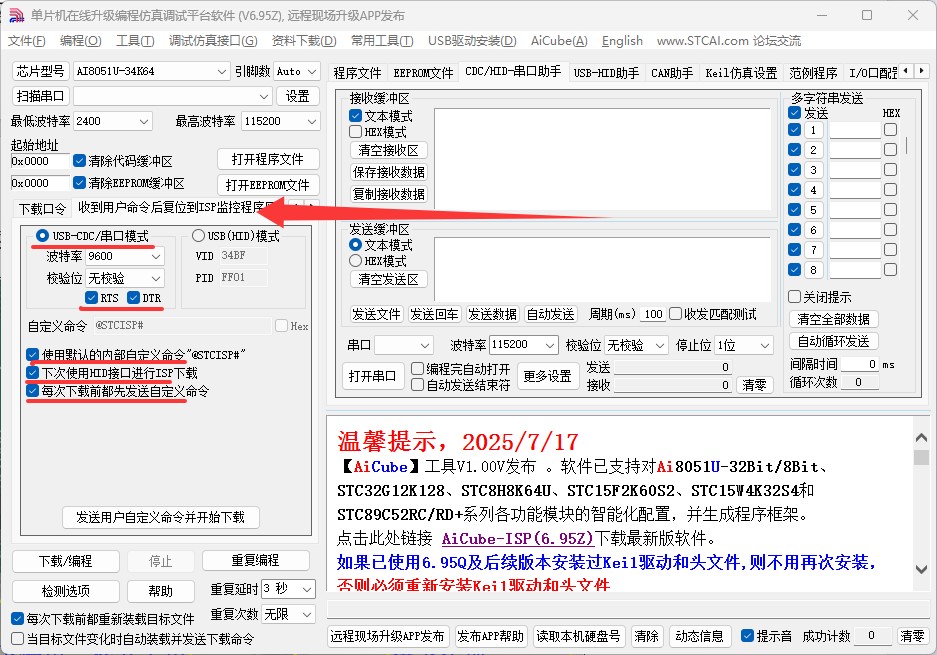The width and height of the screenshot is (937, 655).
Task: Choose the USB(HID)模式 radio option
Action: tap(198, 236)
